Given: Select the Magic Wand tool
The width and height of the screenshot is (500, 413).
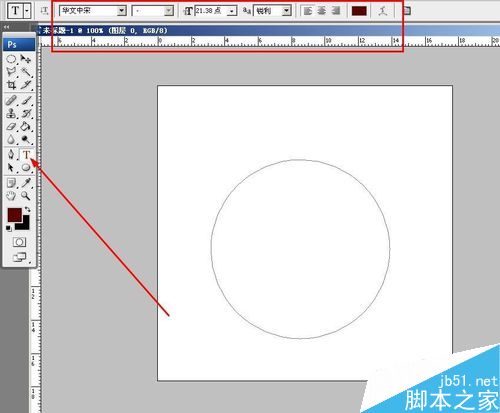Looking at the screenshot, I should point(26,72).
